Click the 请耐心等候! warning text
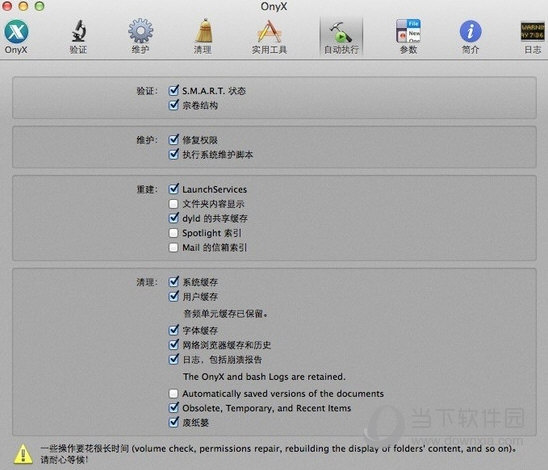Screen dimensions: 548x470 64,460
